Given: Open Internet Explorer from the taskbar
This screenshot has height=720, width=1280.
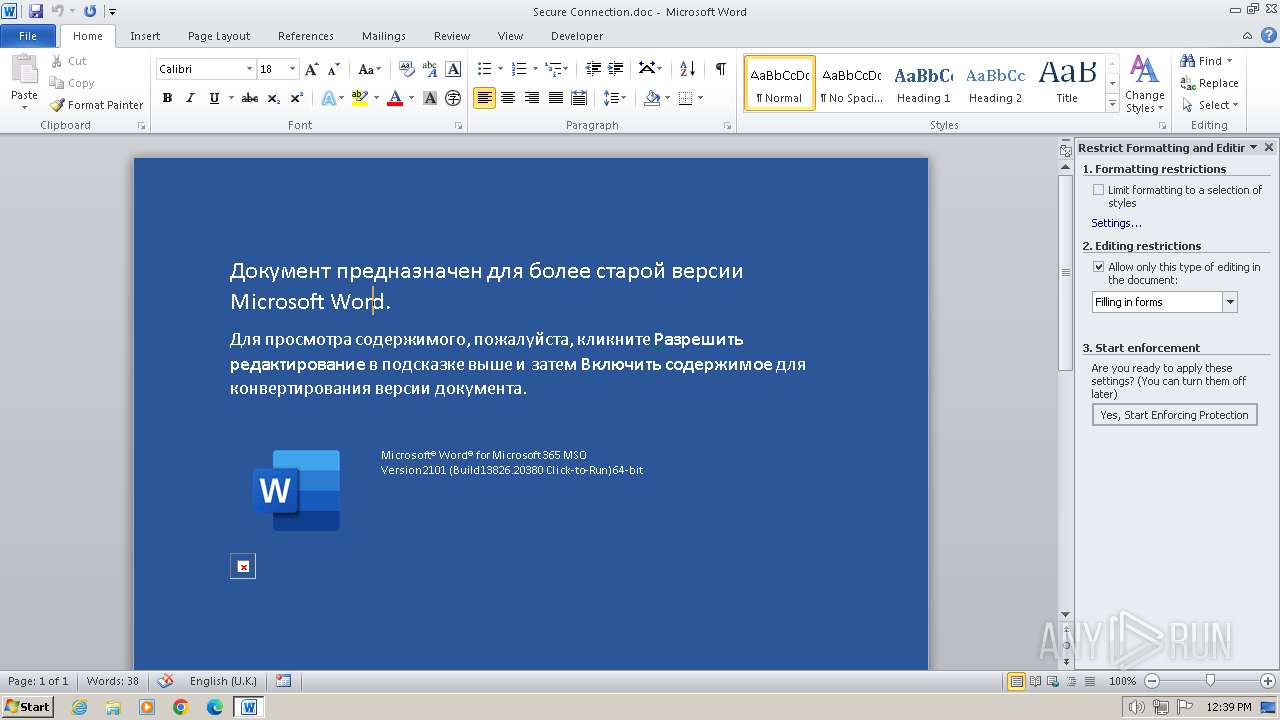Looking at the screenshot, I should click(x=79, y=707).
